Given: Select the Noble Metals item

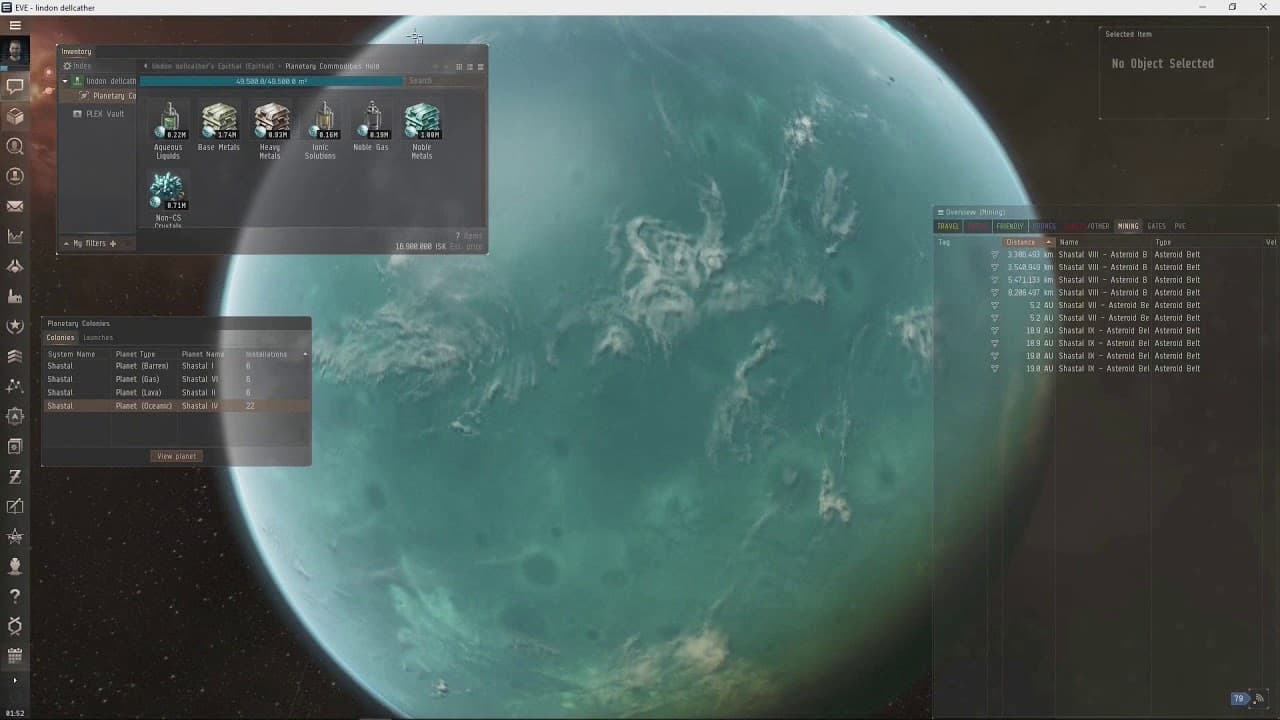Looking at the screenshot, I should tap(422, 130).
